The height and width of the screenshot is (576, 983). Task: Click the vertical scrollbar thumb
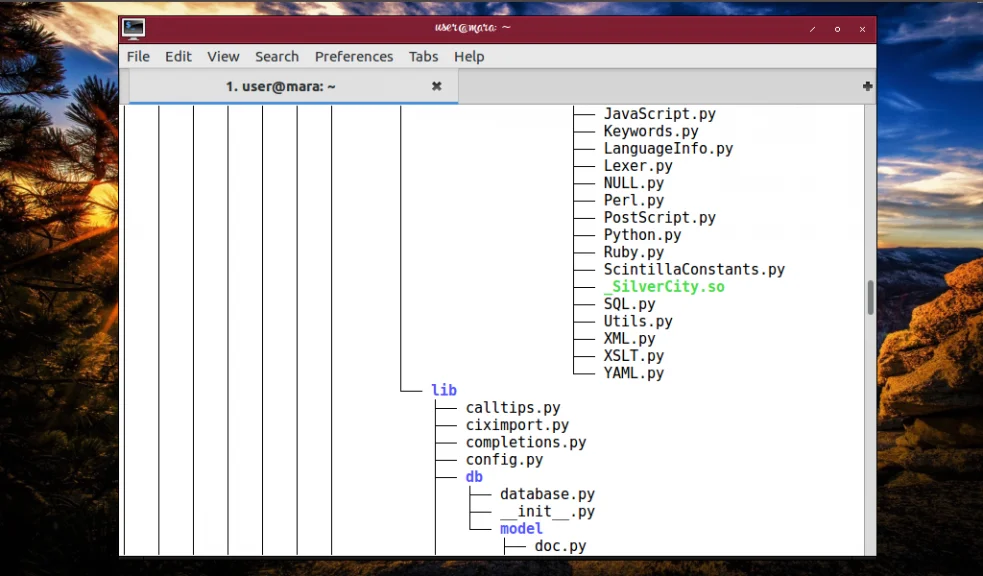(870, 297)
